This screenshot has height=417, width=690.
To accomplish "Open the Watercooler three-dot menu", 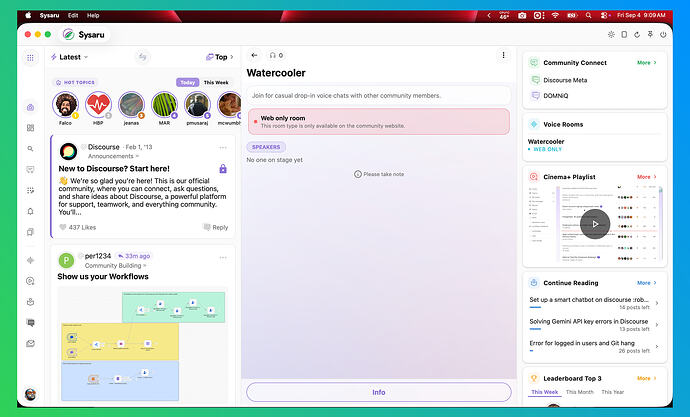I will coord(503,55).
